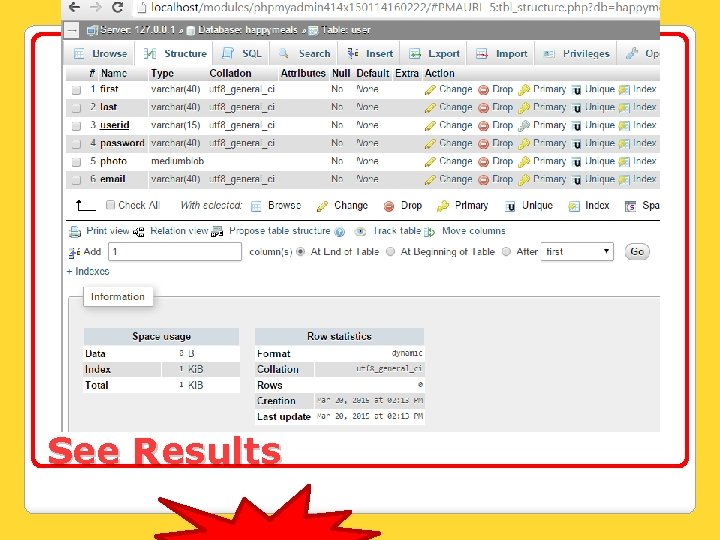Open the SQL tab
Viewport: 720px width, 540px height.
pyautogui.click(x=242, y=54)
